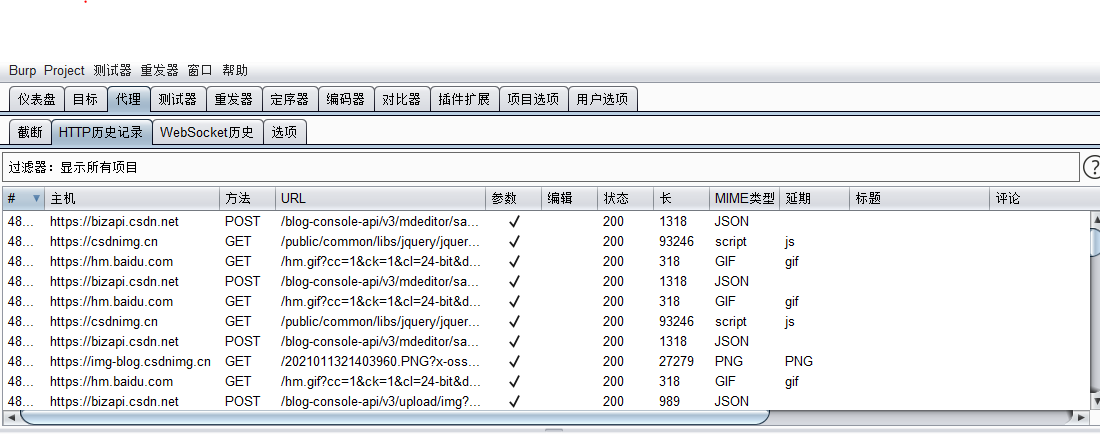This screenshot has width=1100, height=434.
Task: Click the 989 length cell
Action: coord(669,402)
